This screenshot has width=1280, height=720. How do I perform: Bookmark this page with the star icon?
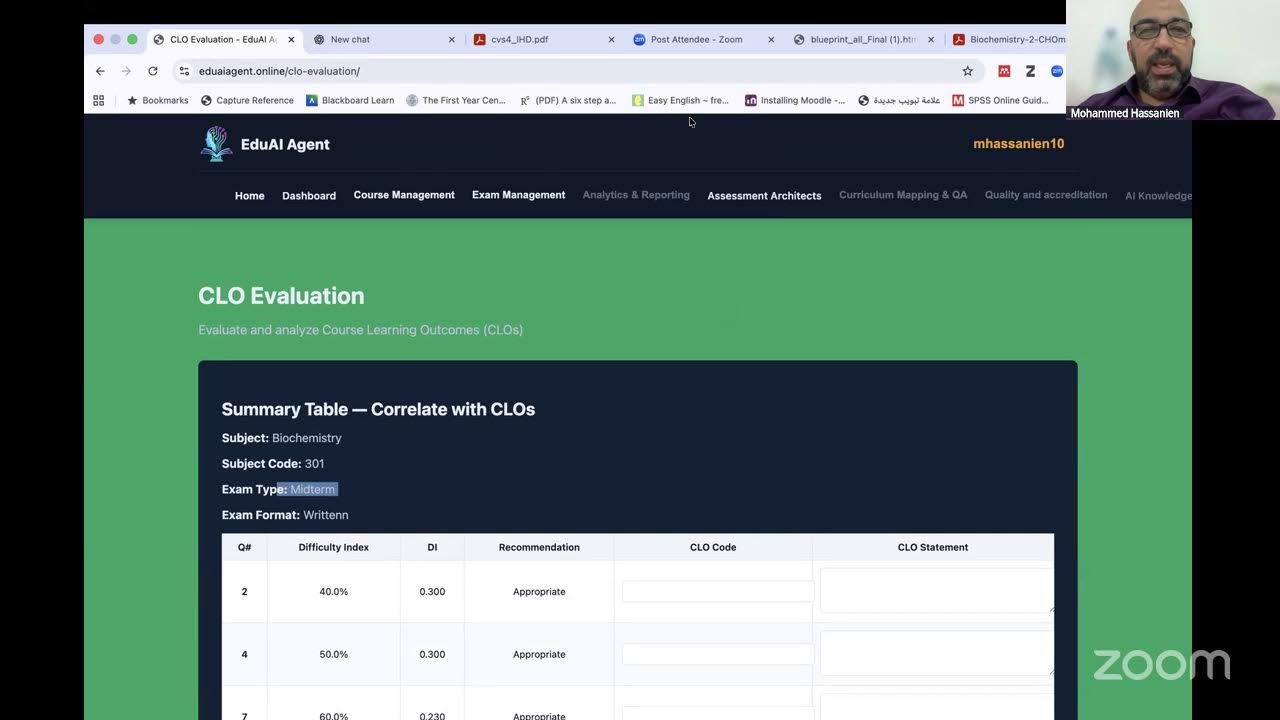[x=968, y=71]
